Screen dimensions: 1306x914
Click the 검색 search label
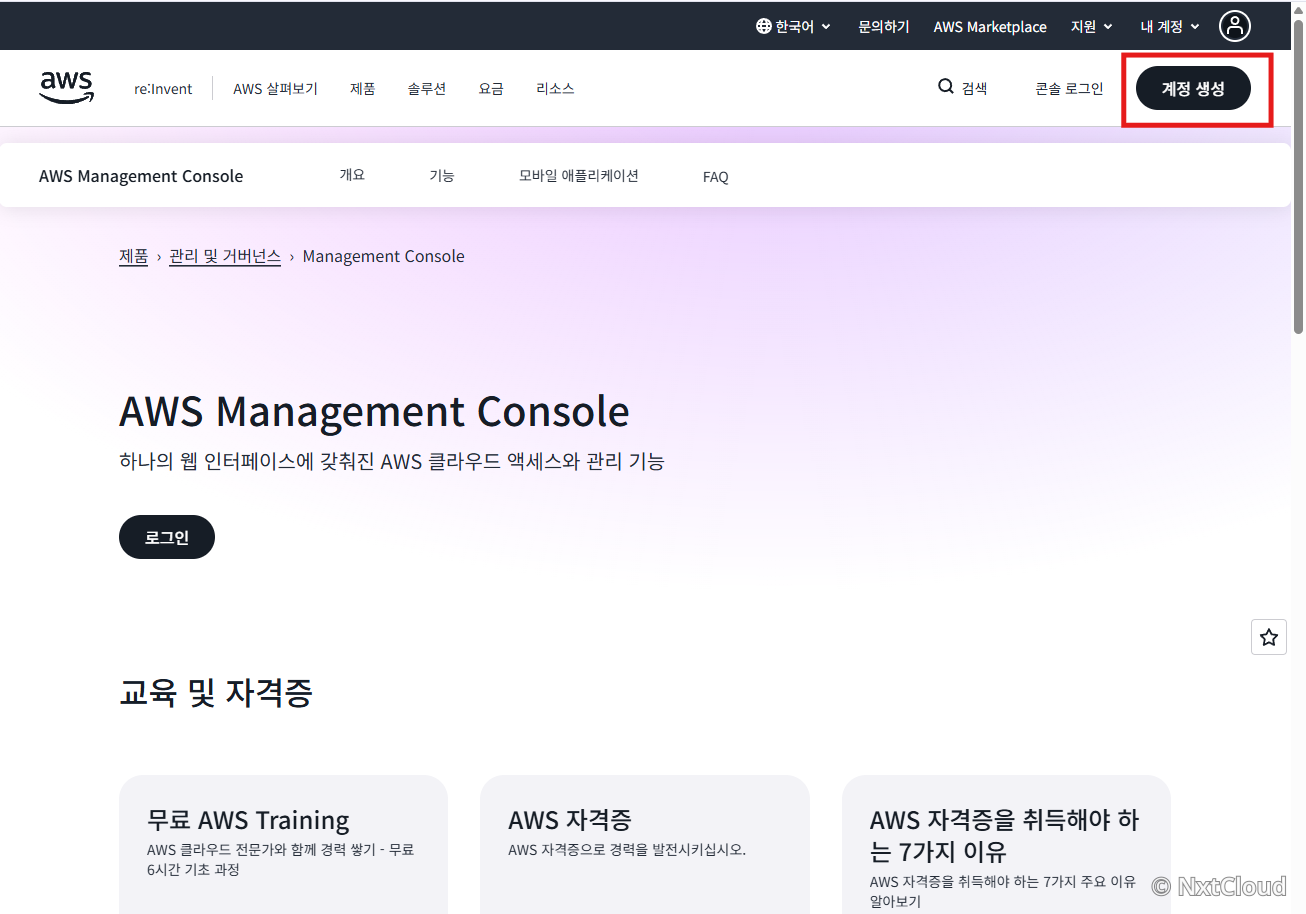974,89
